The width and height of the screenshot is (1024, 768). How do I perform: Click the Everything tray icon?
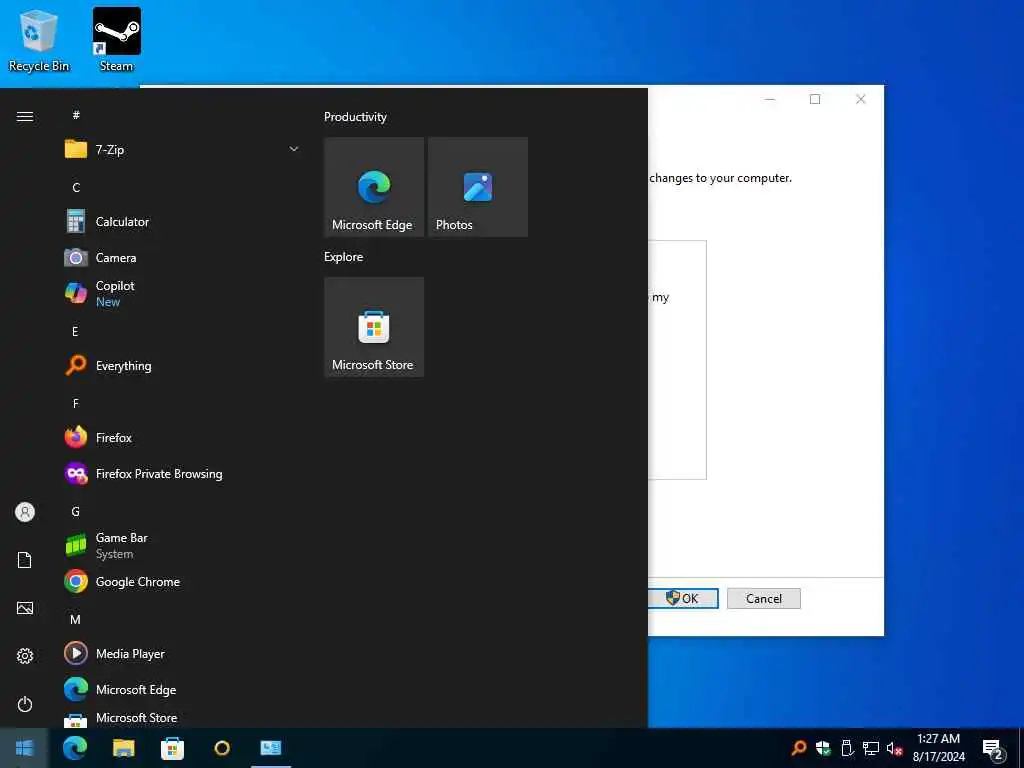coord(798,748)
